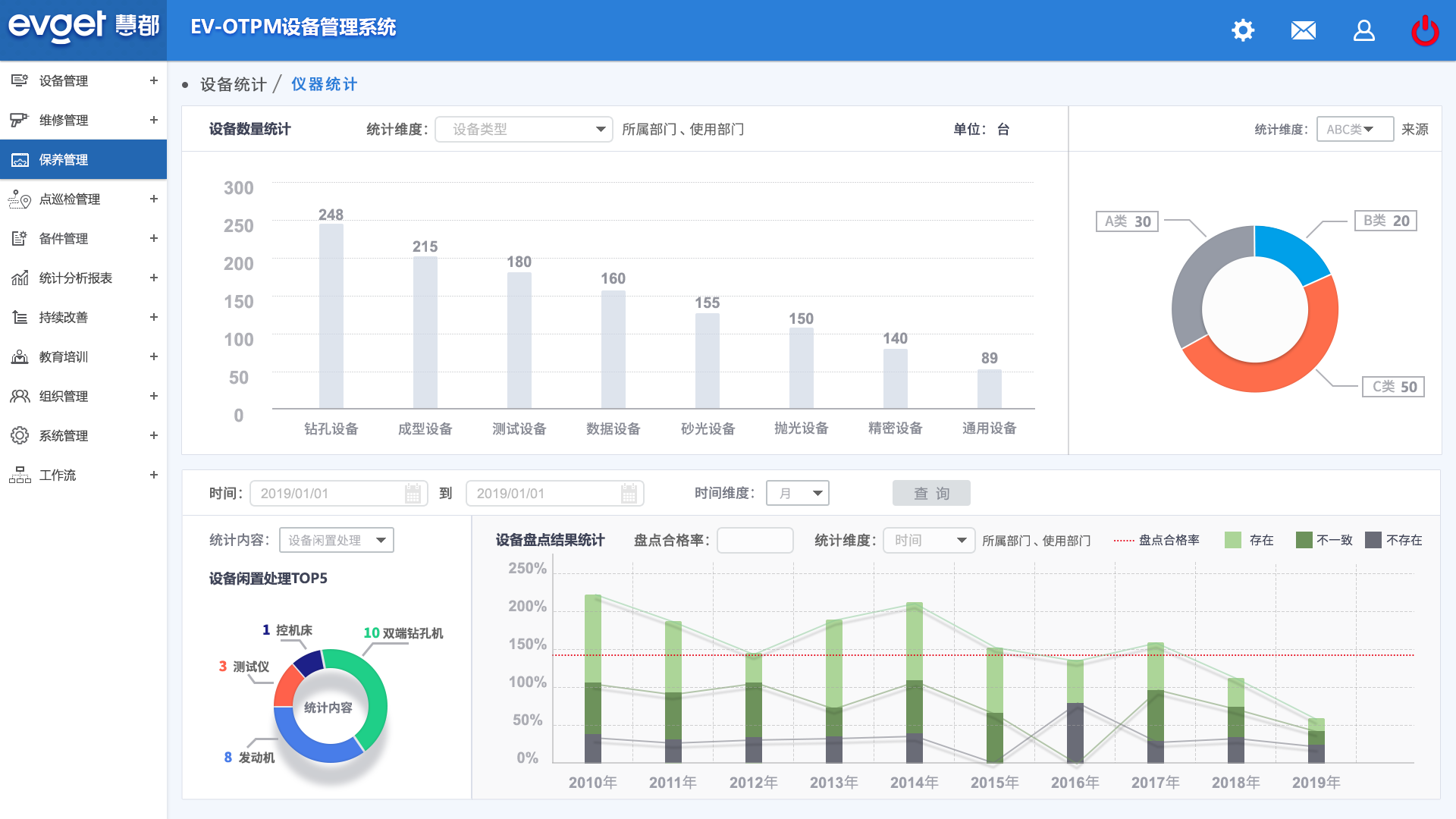Open the end date calendar picker

[629, 494]
